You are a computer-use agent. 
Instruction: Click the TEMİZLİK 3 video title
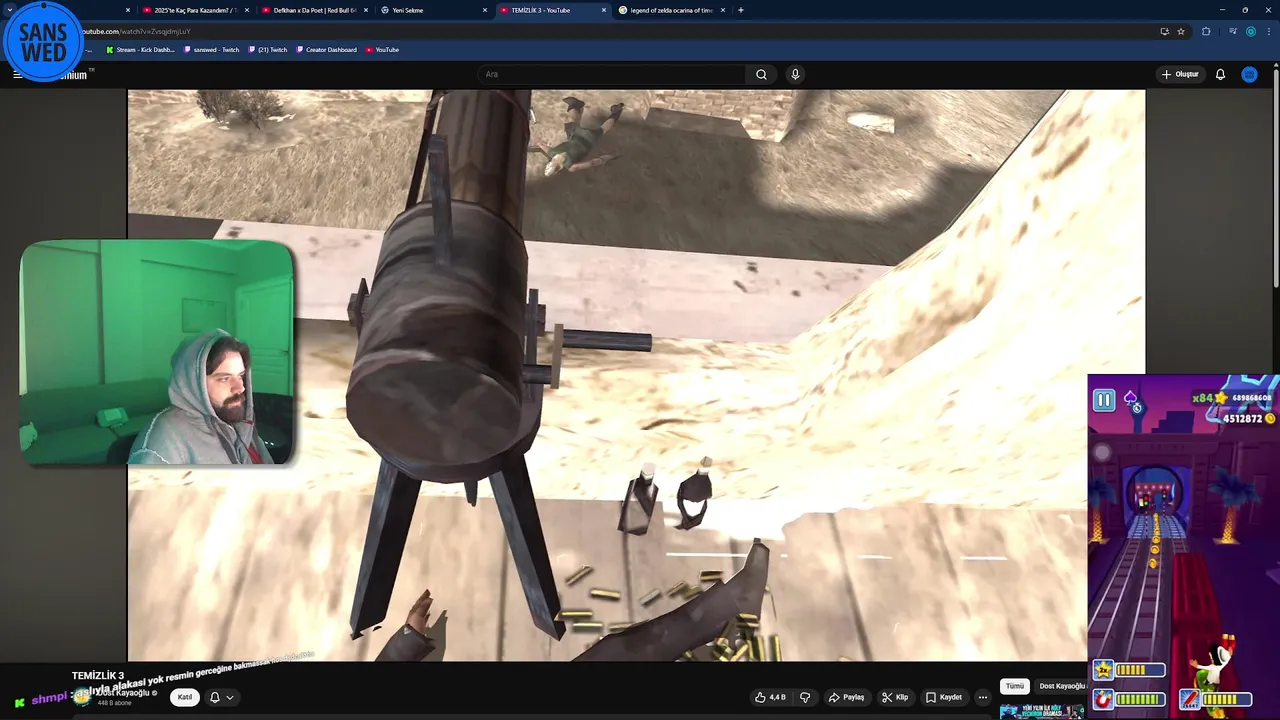click(98, 676)
